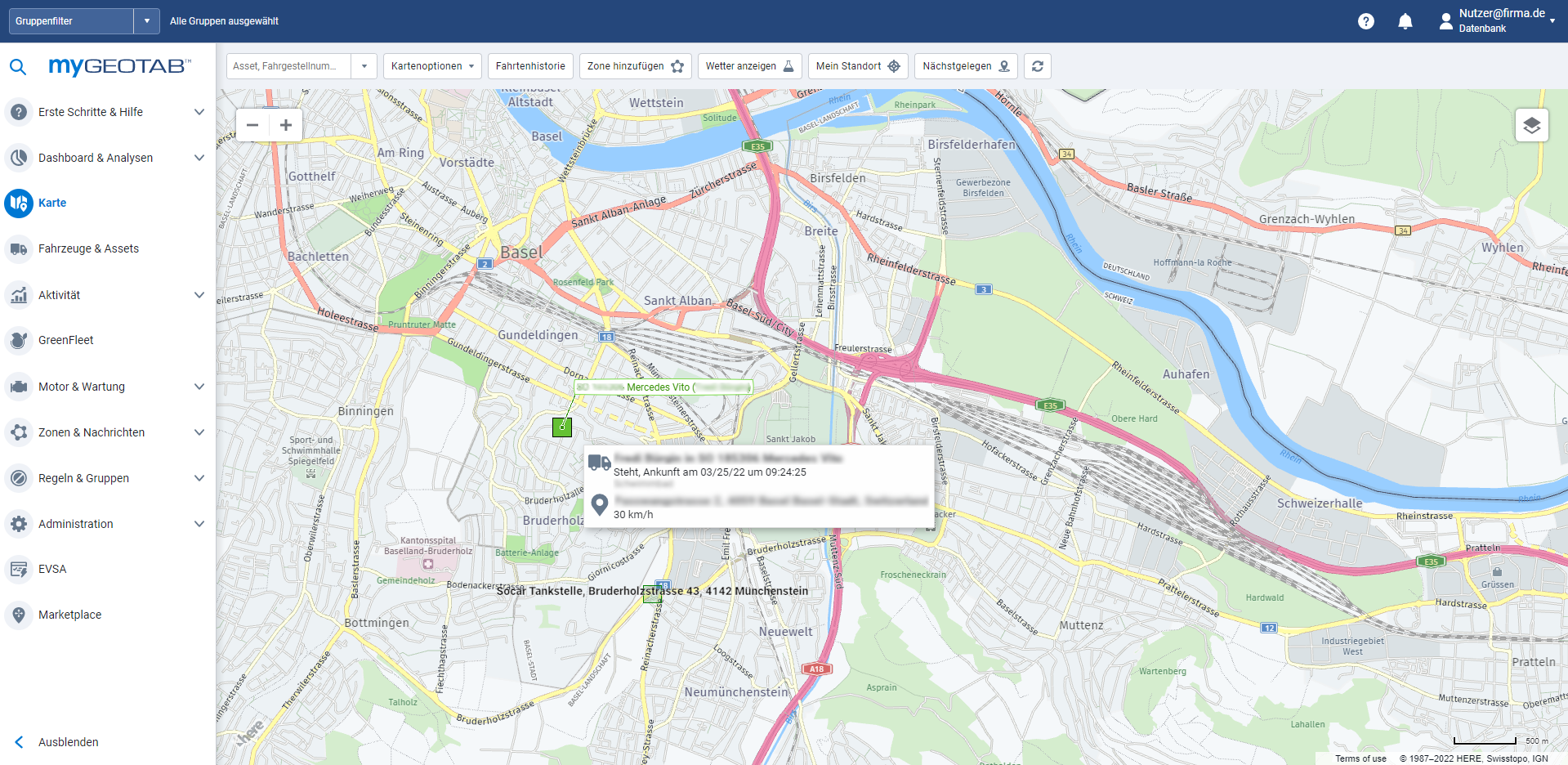The width and height of the screenshot is (1568, 765).
Task: Zoom in with the plus button
Action: (x=286, y=125)
